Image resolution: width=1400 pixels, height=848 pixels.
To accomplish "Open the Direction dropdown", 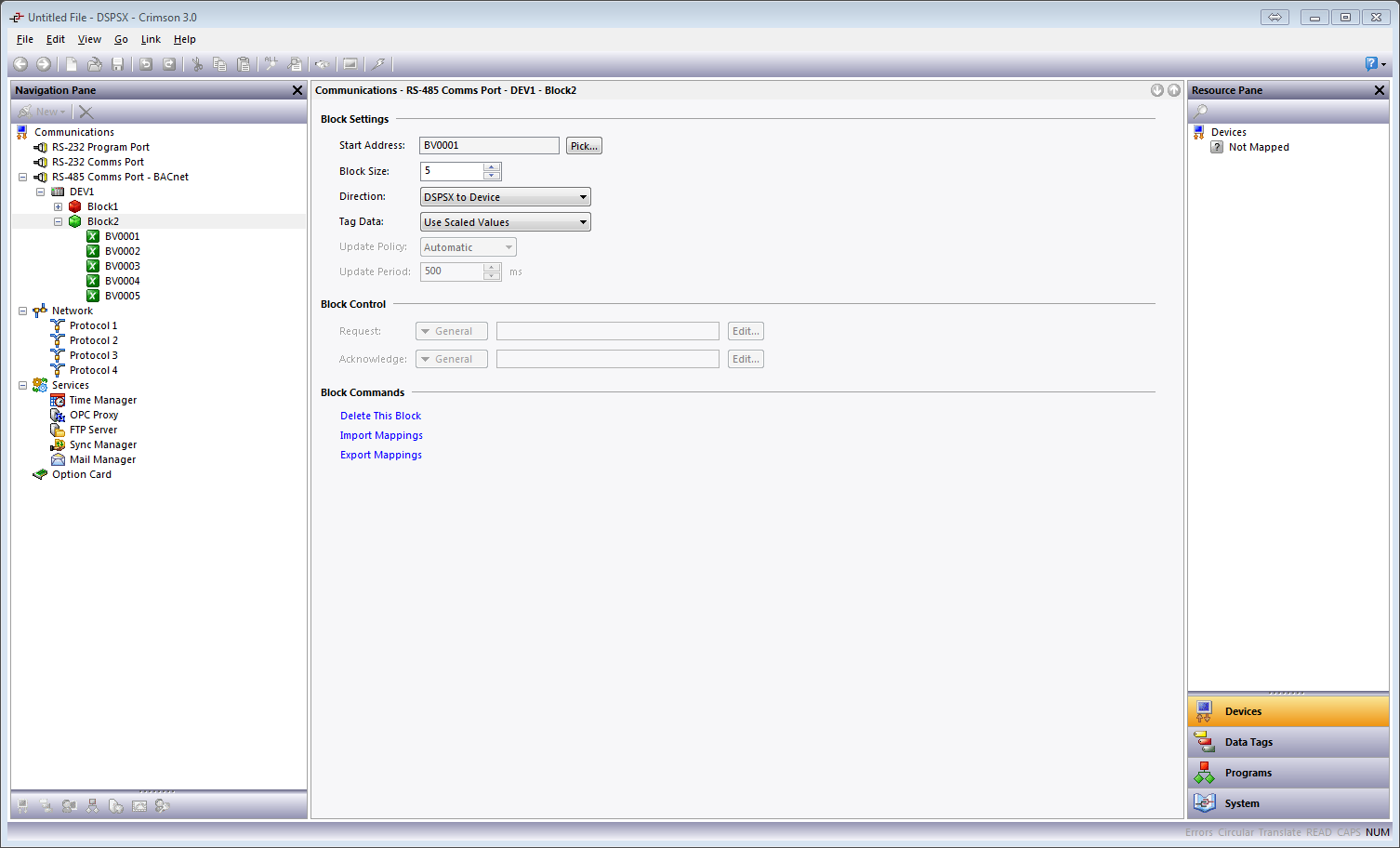I will [506, 197].
